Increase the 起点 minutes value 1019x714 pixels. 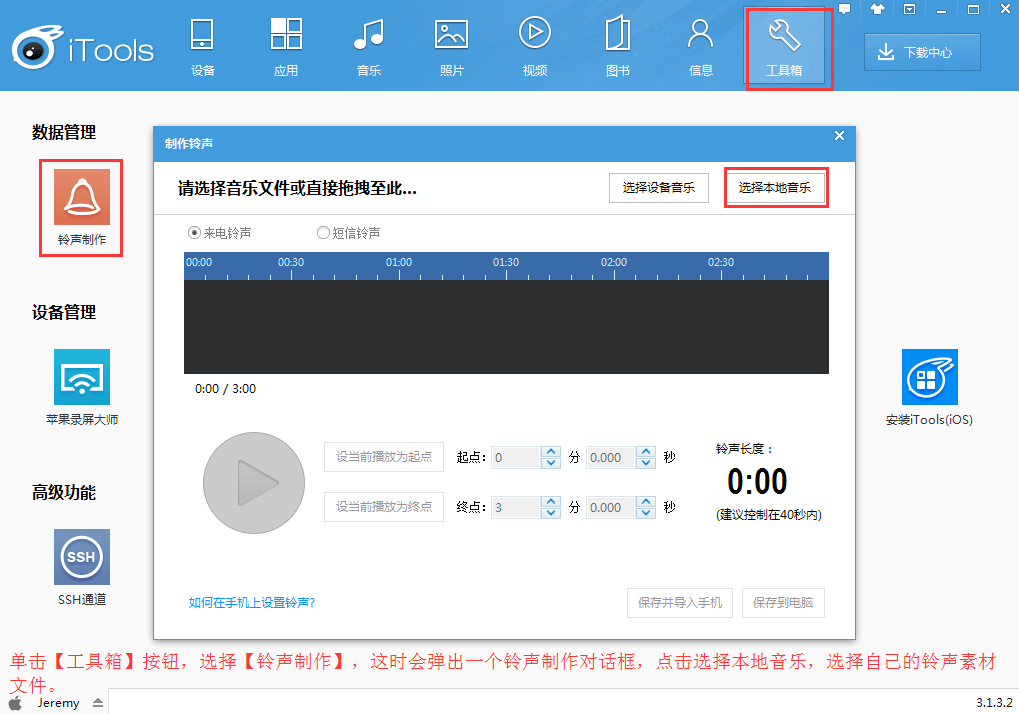click(x=551, y=452)
